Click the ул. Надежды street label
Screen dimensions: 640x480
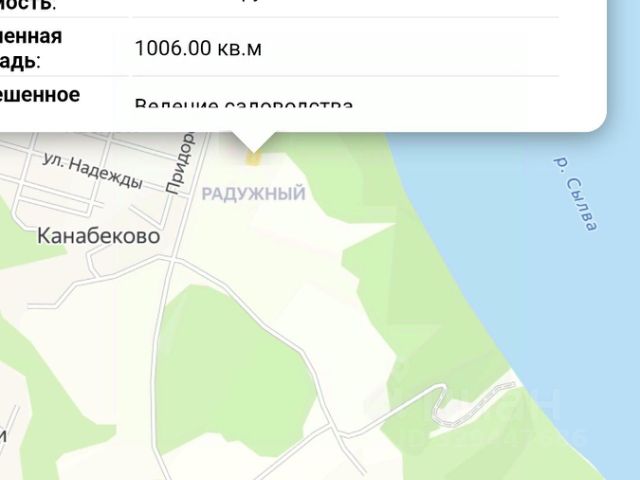pos(93,171)
